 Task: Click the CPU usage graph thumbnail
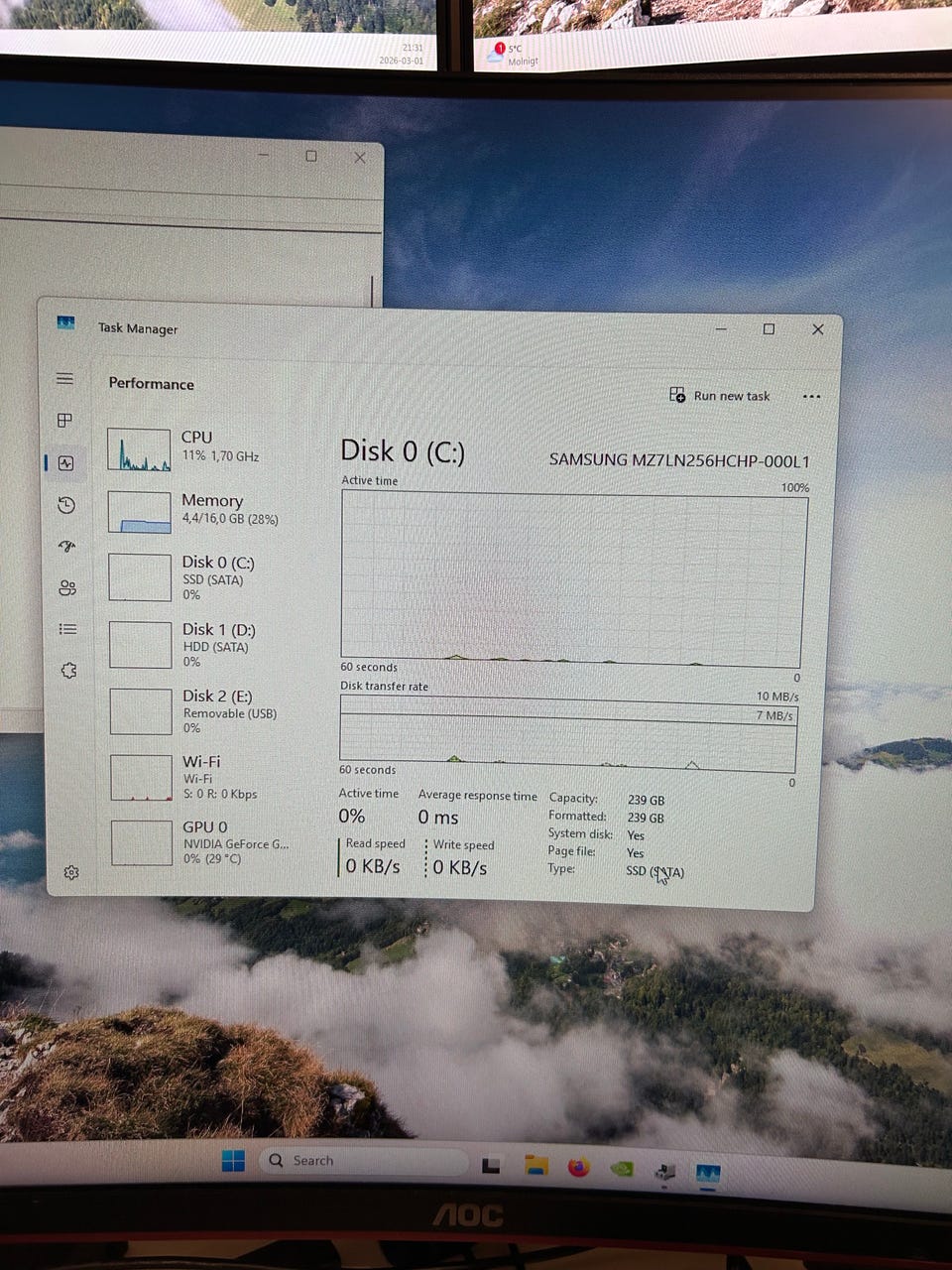[139, 450]
